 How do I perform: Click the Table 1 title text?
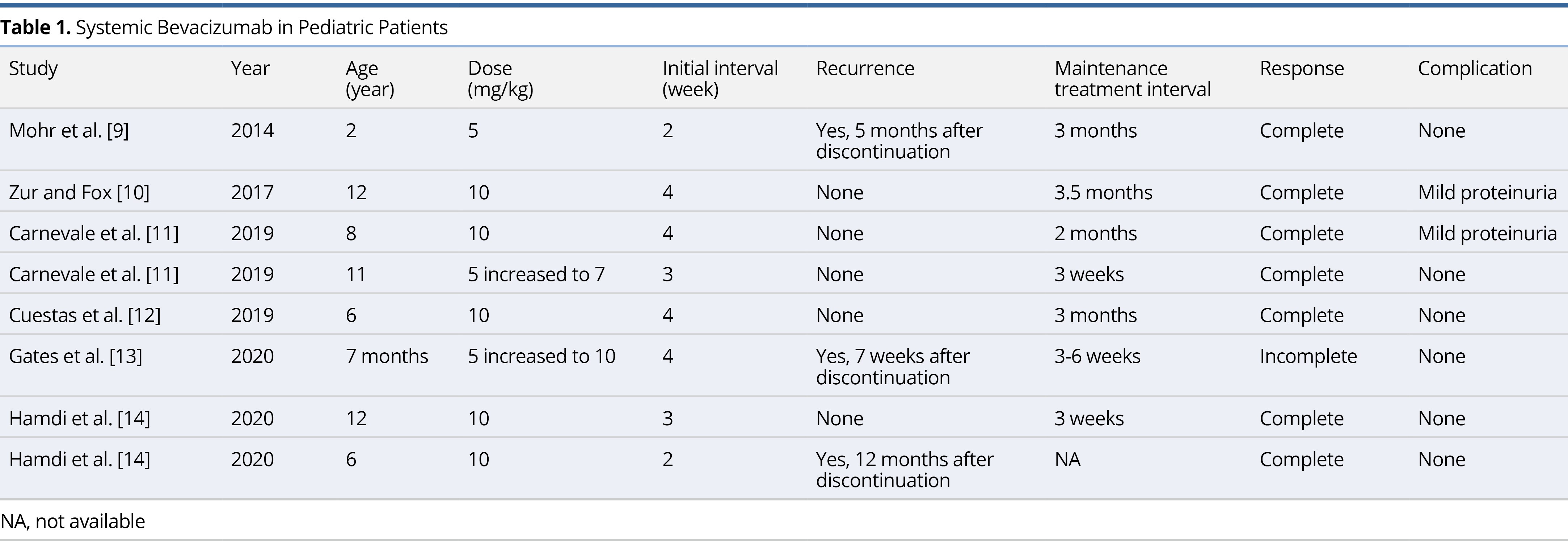click(224, 28)
